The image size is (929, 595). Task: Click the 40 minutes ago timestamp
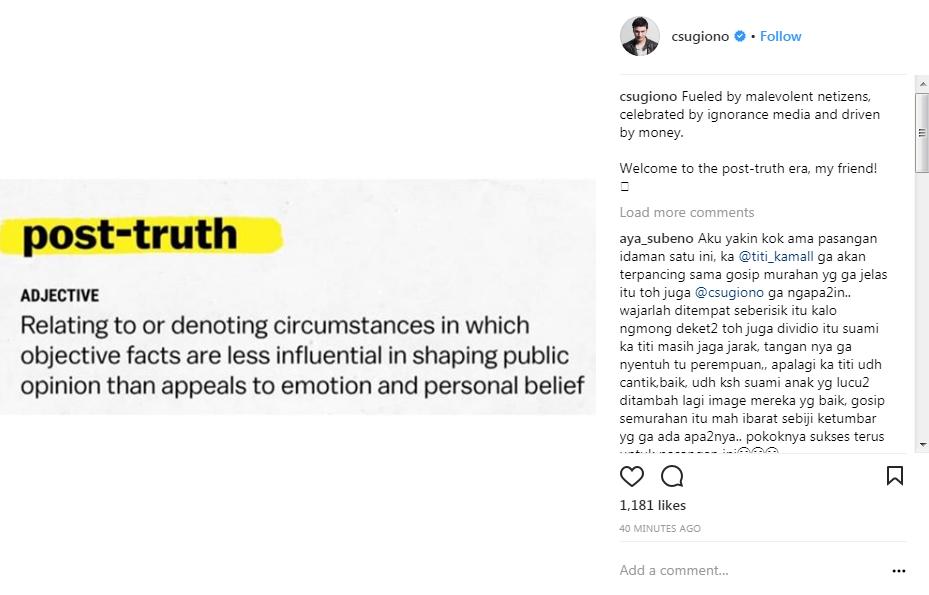(x=660, y=528)
